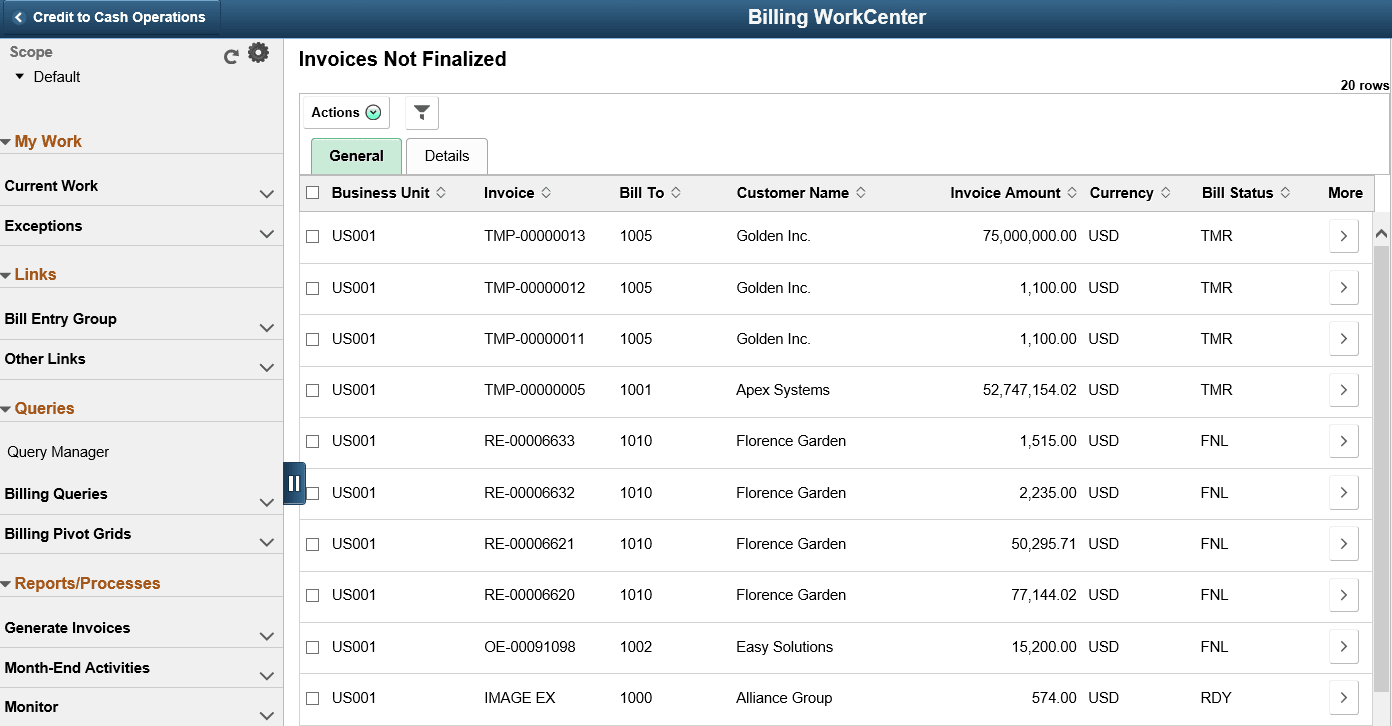
Task: Open the filter funnel icon
Action: [421, 112]
